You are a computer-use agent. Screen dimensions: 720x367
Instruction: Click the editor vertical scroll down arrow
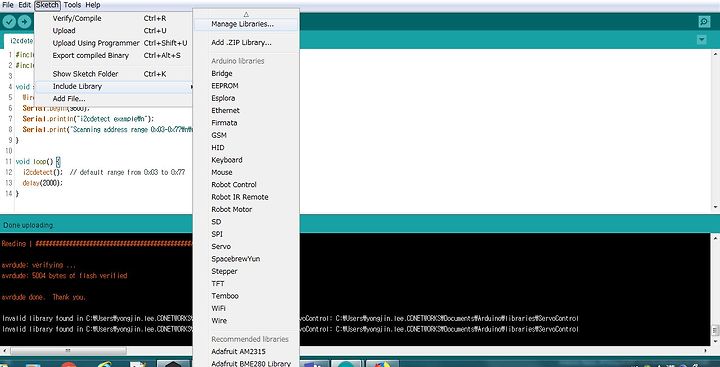[715, 207]
